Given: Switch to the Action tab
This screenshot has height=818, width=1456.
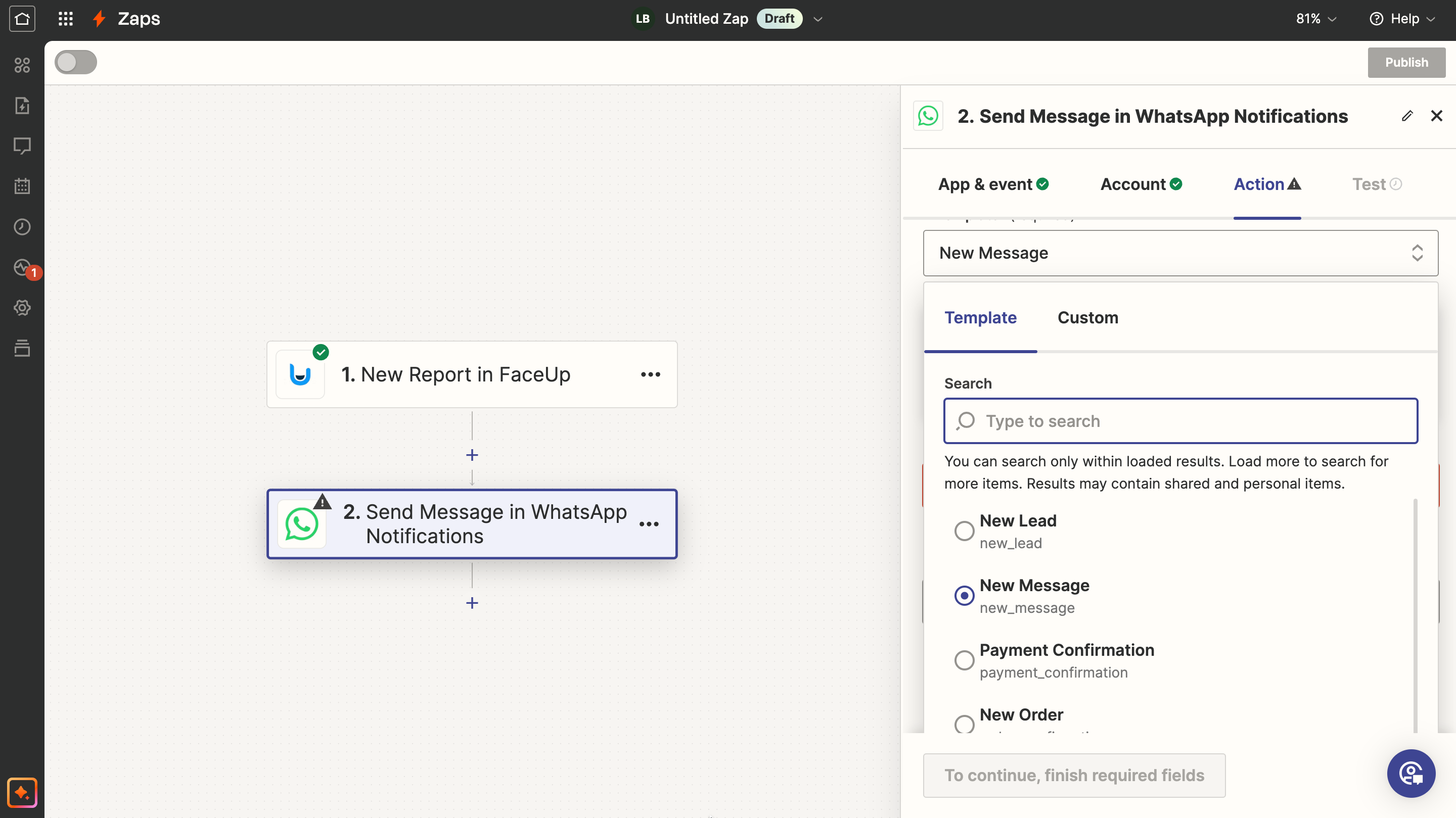Looking at the screenshot, I should (x=1266, y=184).
